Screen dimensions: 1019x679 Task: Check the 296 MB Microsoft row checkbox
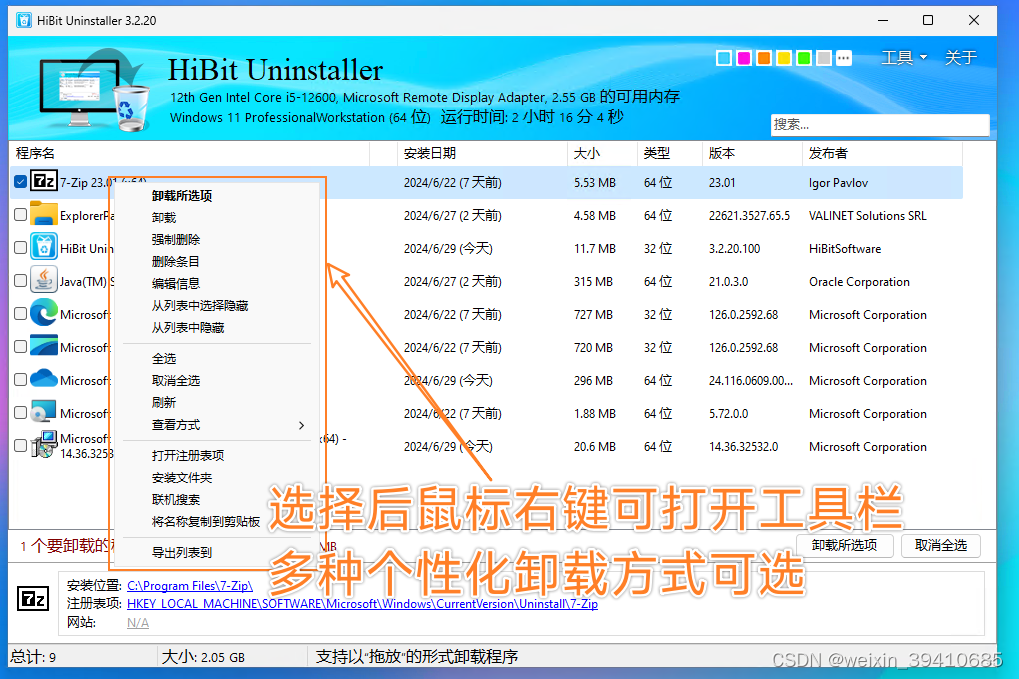click(20, 379)
